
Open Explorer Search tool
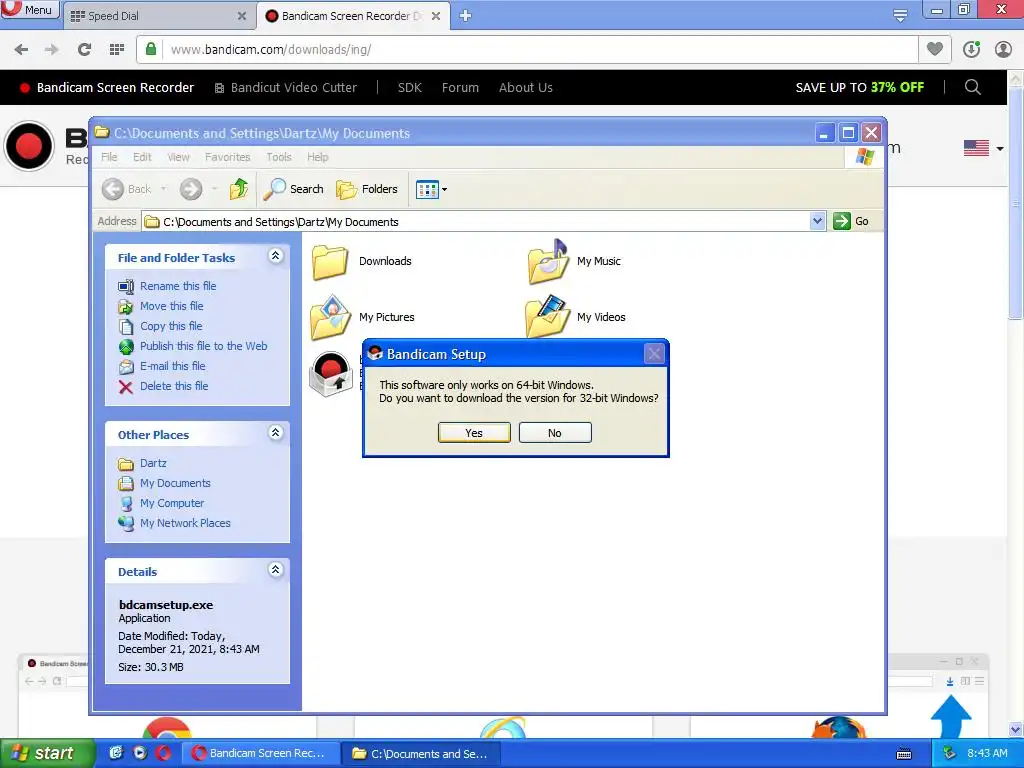[293, 189]
